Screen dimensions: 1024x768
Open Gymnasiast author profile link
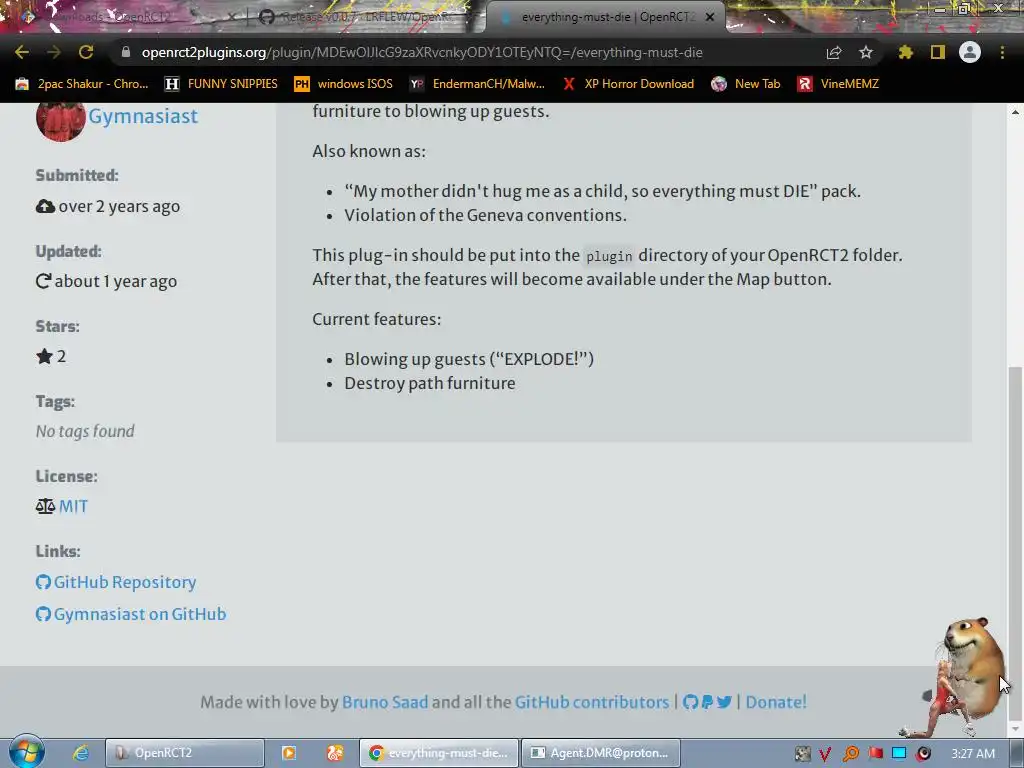point(143,116)
